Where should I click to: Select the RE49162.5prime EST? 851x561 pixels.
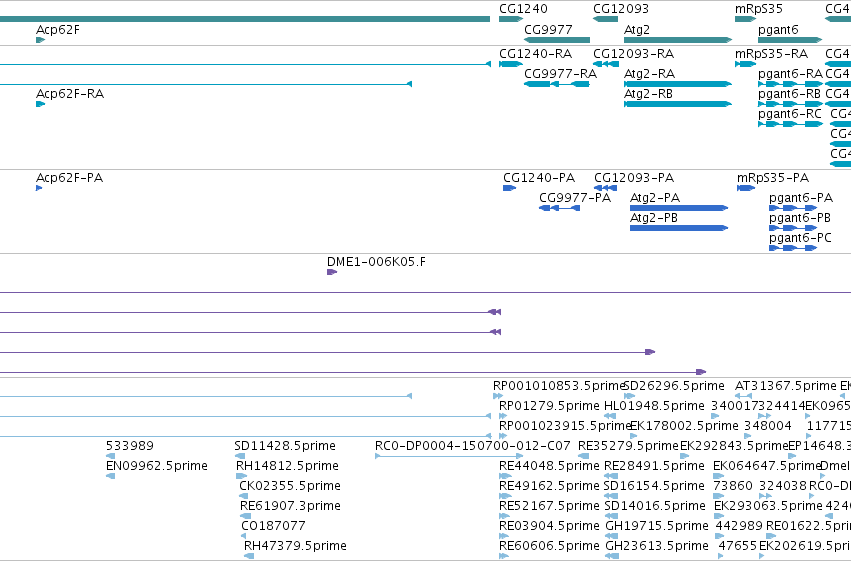505,496
